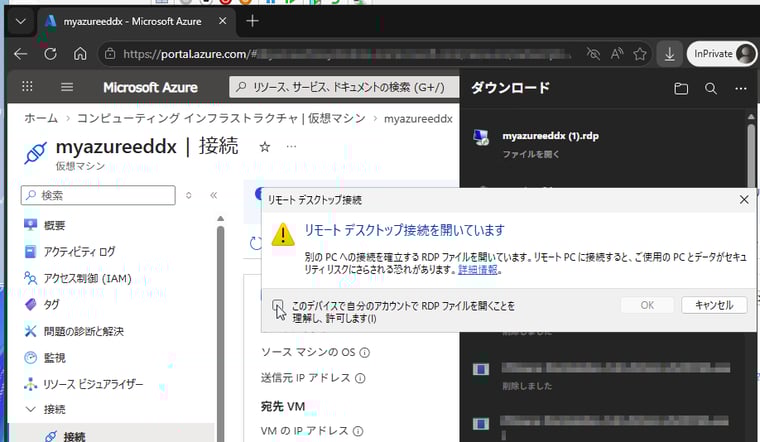Collapse the 接続 sidebar group
The height and width of the screenshot is (442, 760).
30,410
